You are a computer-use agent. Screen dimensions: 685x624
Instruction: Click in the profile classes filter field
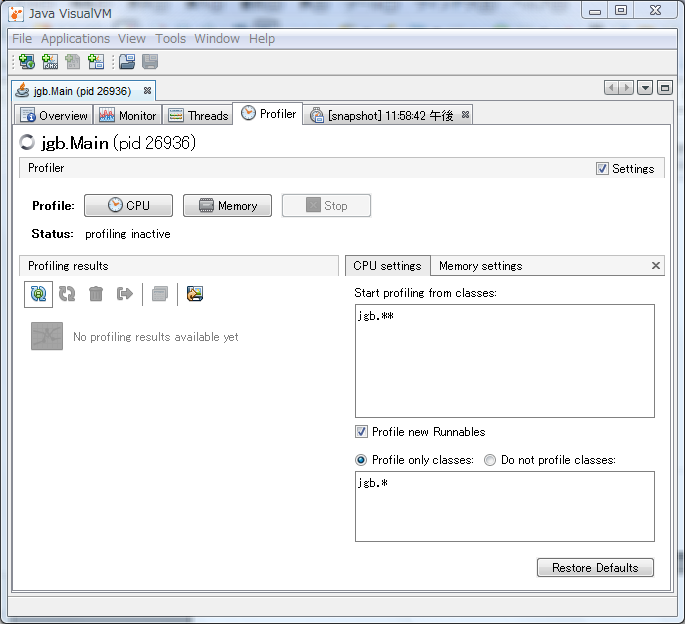pos(505,506)
